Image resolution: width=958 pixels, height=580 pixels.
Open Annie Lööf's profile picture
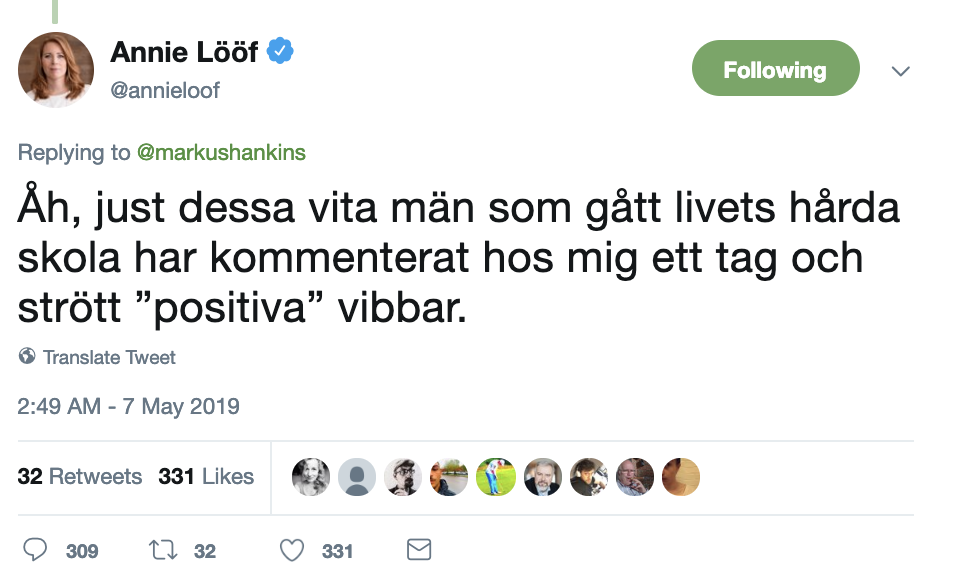pos(56,70)
